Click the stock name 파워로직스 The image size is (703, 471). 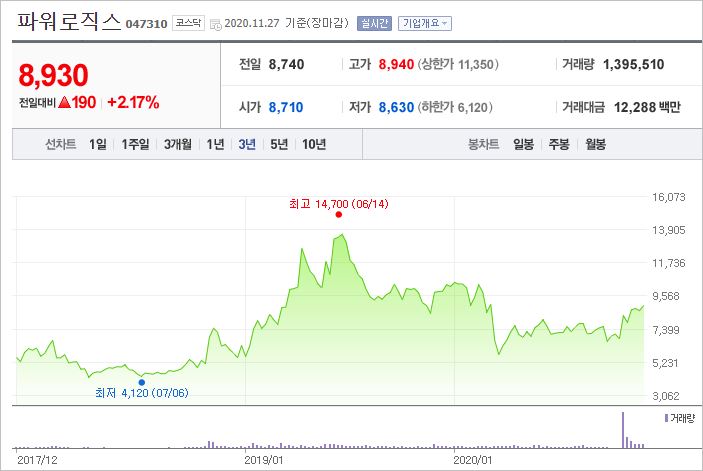click(69, 22)
